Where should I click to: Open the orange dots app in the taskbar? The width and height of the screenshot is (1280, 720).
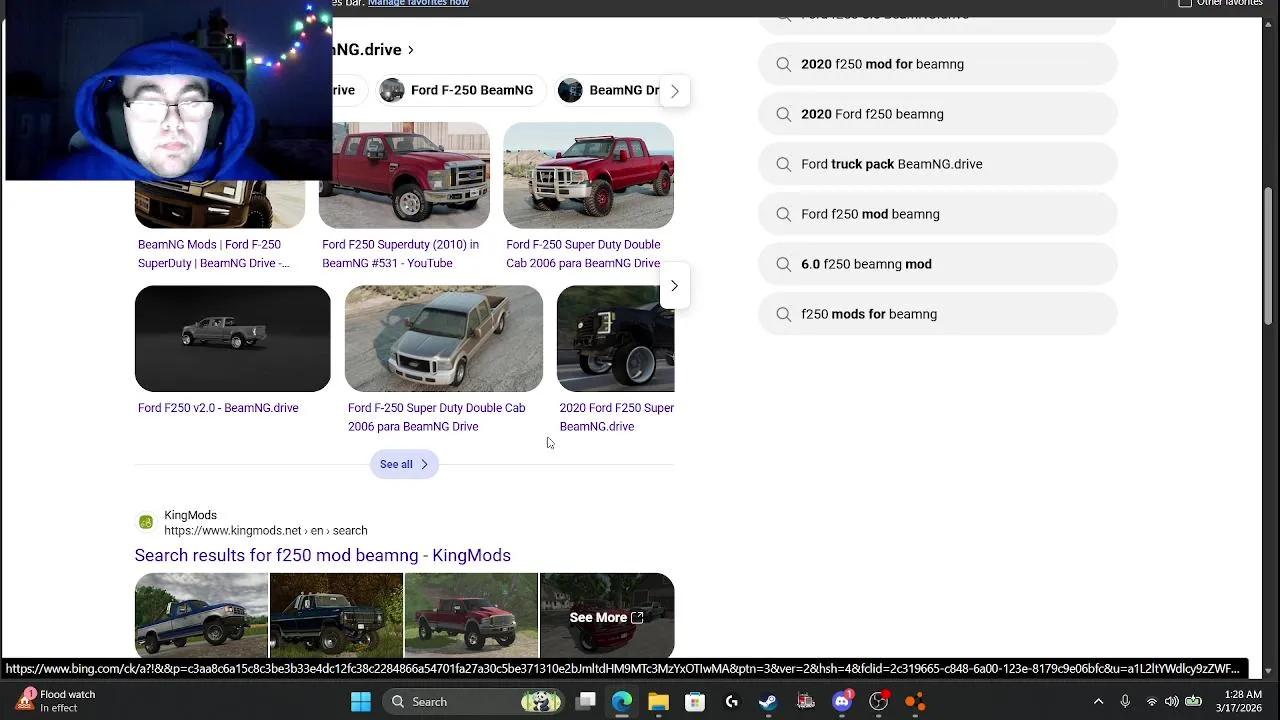point(915,702)
